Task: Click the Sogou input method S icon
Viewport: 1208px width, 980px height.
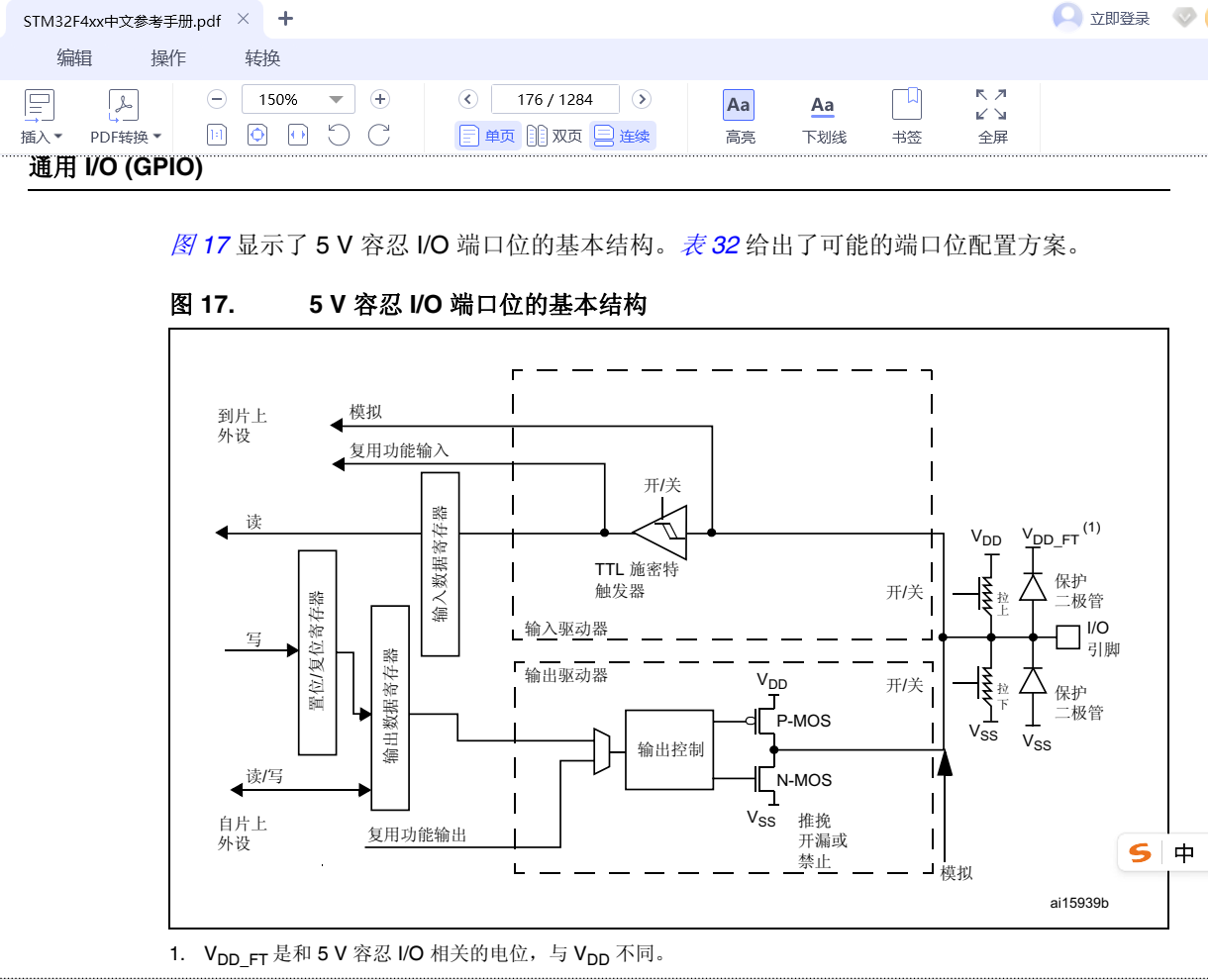Action: click(x=1141, y=852)
